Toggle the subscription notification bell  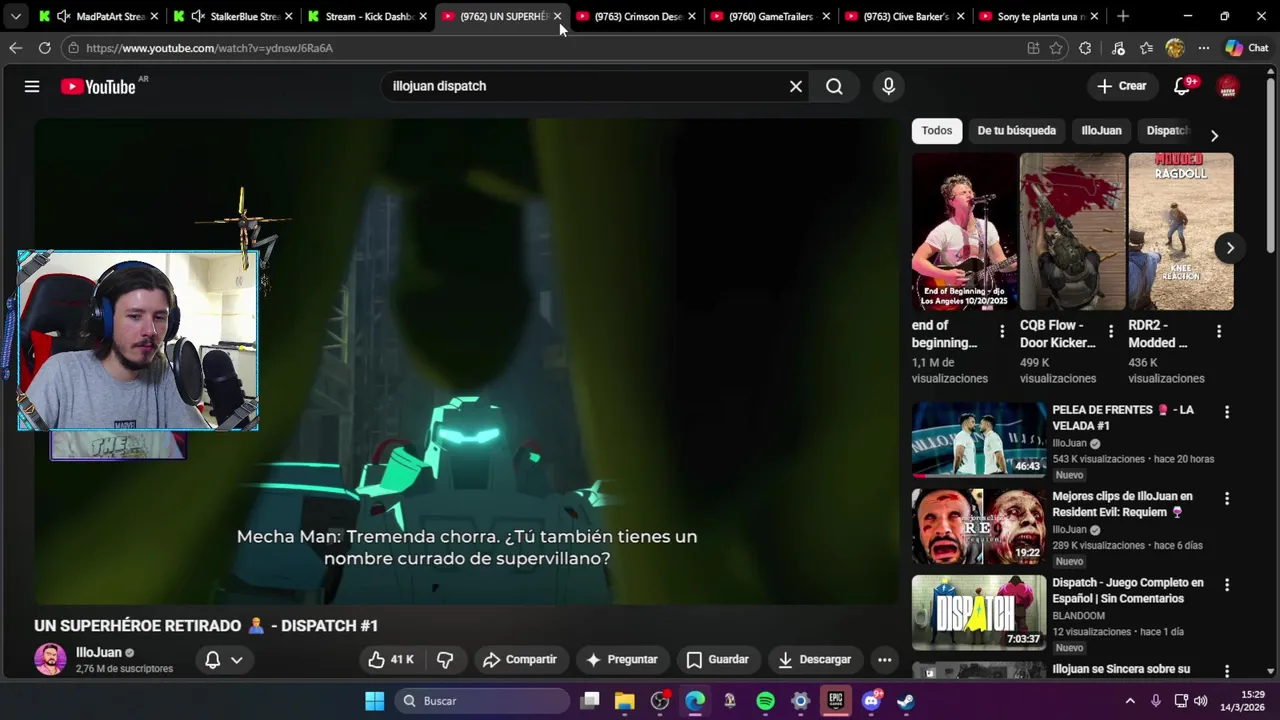[212, 659]
